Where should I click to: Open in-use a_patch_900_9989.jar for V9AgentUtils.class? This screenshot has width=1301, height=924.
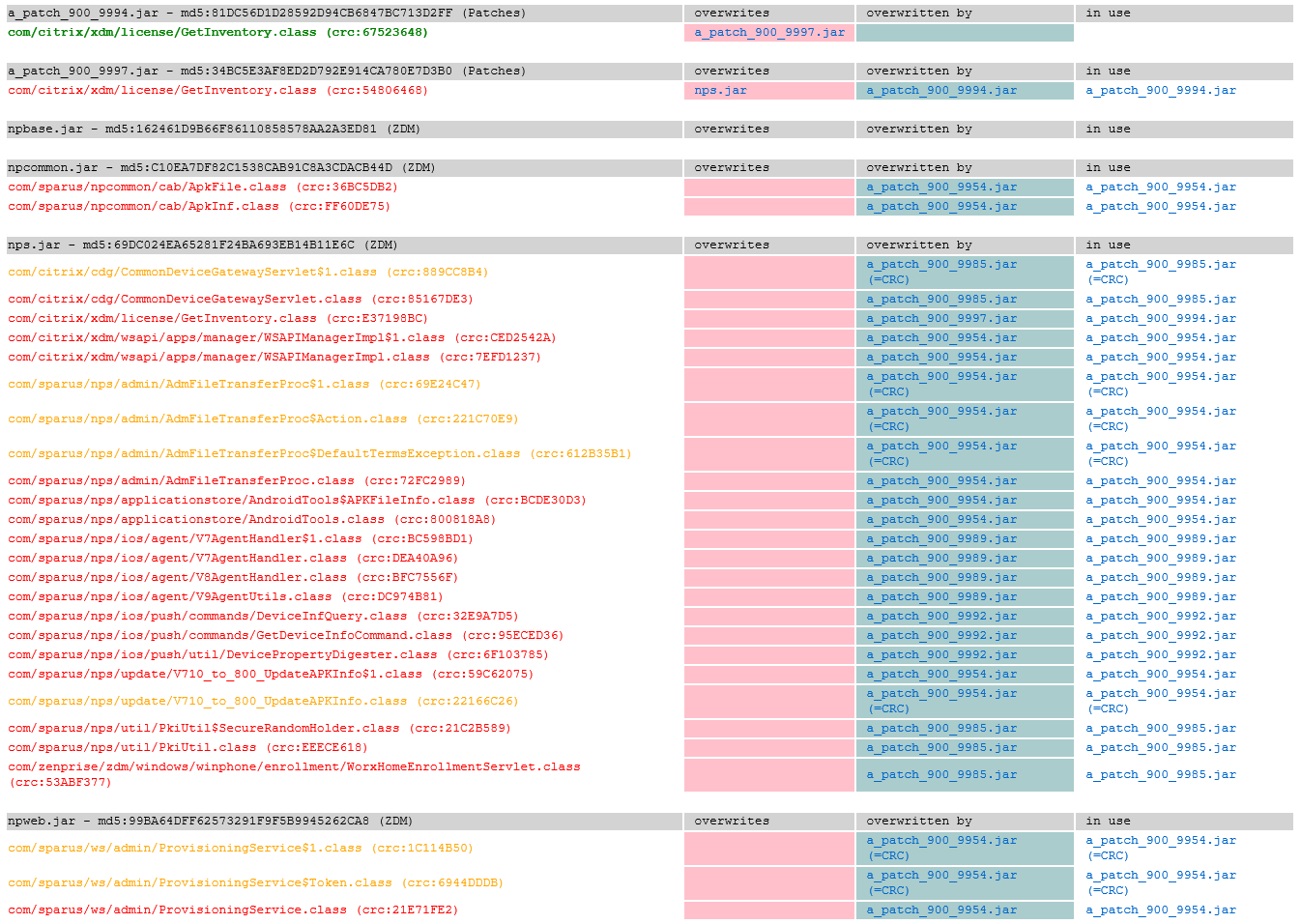tap(1161, 596)
